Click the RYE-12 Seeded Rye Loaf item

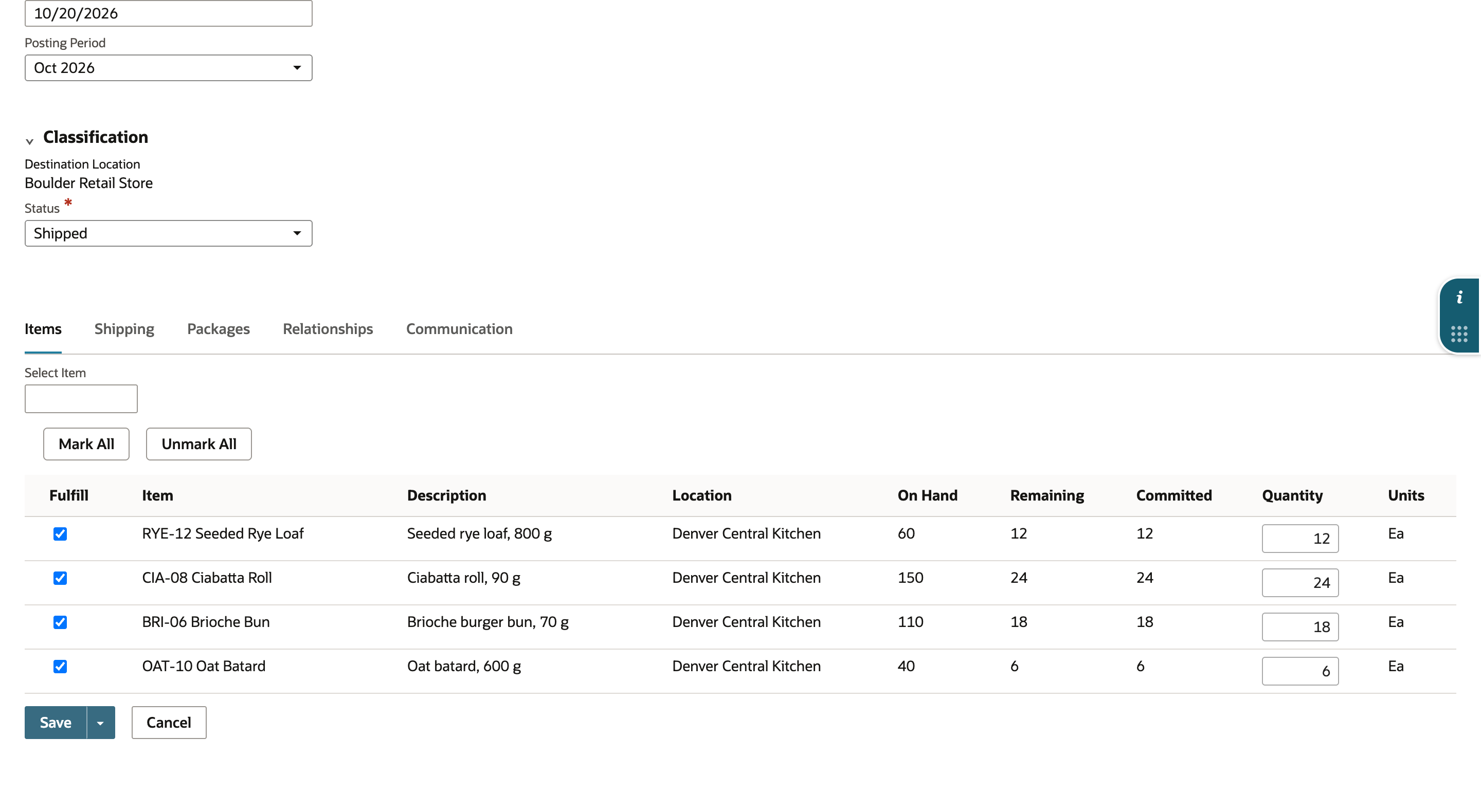223,534
